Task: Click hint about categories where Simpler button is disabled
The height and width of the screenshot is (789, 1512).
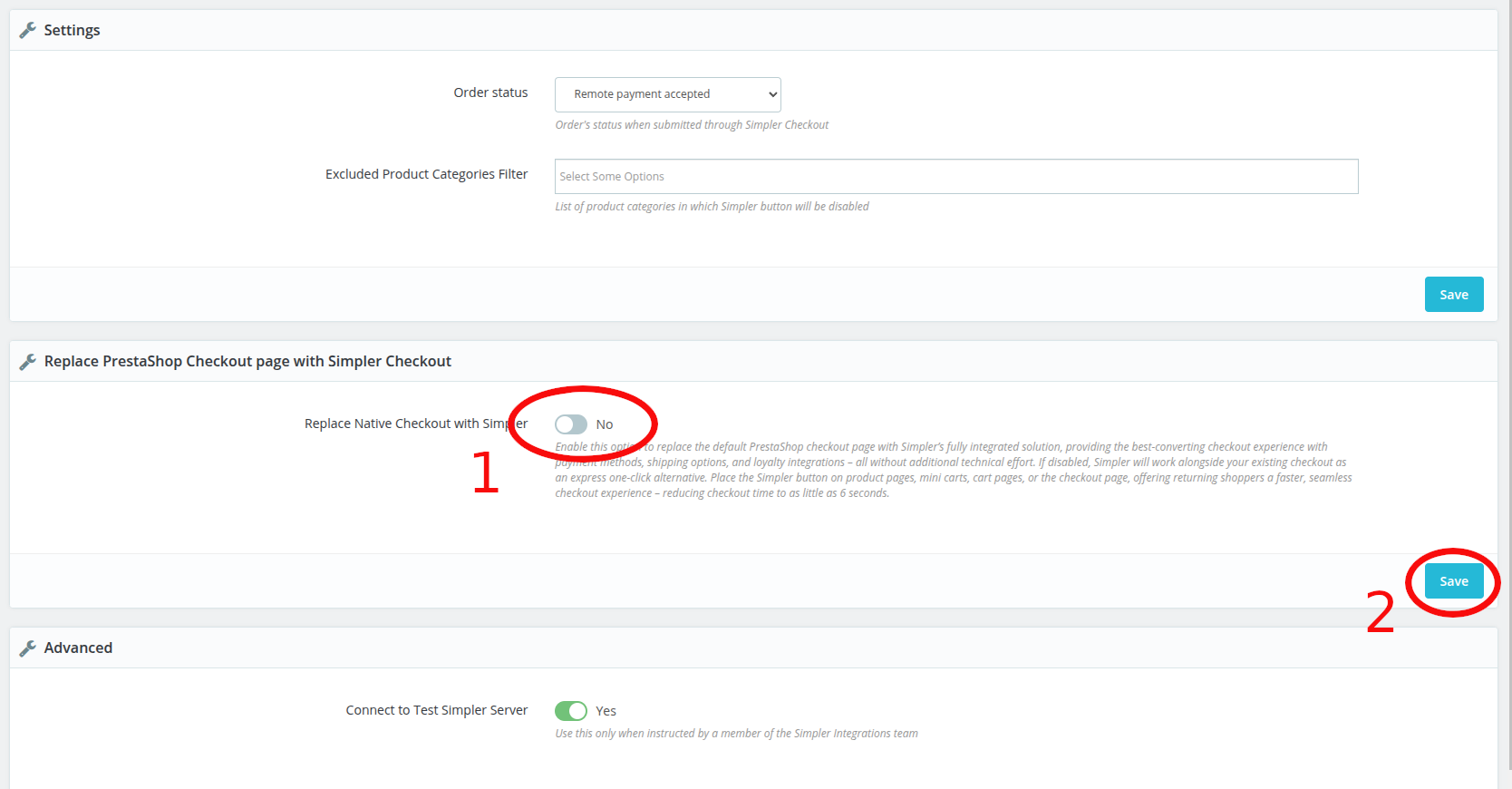Action: coord(712,207)
